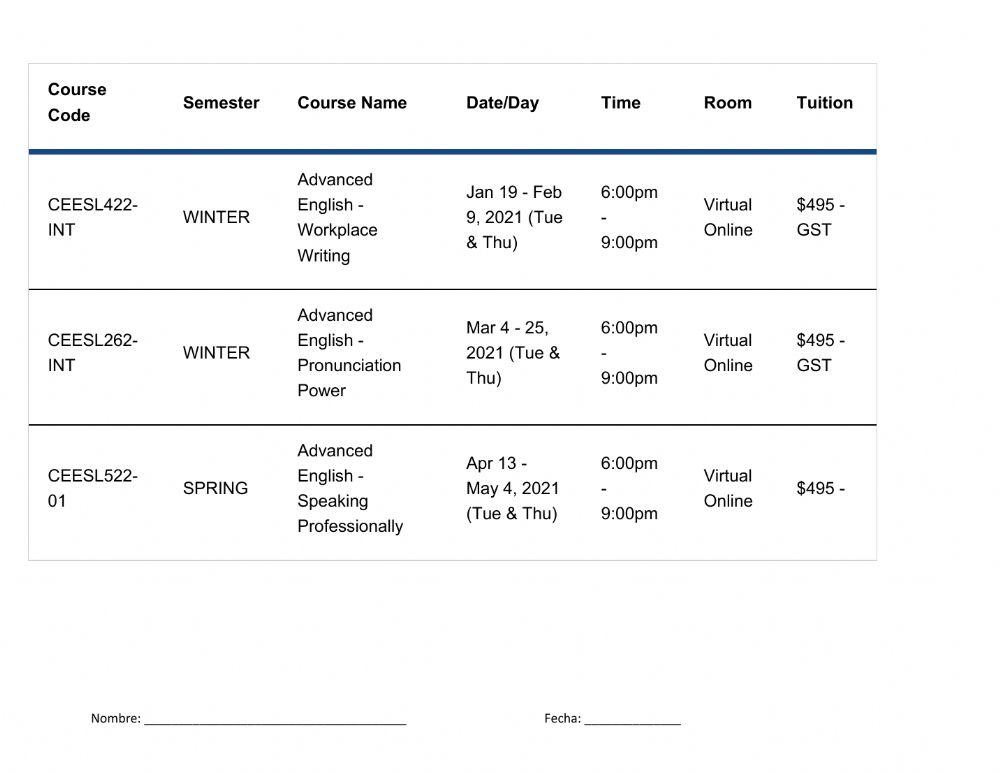Select the Jan 19 - Feb 9, 2021 date cell
The width and height of the screenshot is (1000, 772).
[x=514, y=217]
